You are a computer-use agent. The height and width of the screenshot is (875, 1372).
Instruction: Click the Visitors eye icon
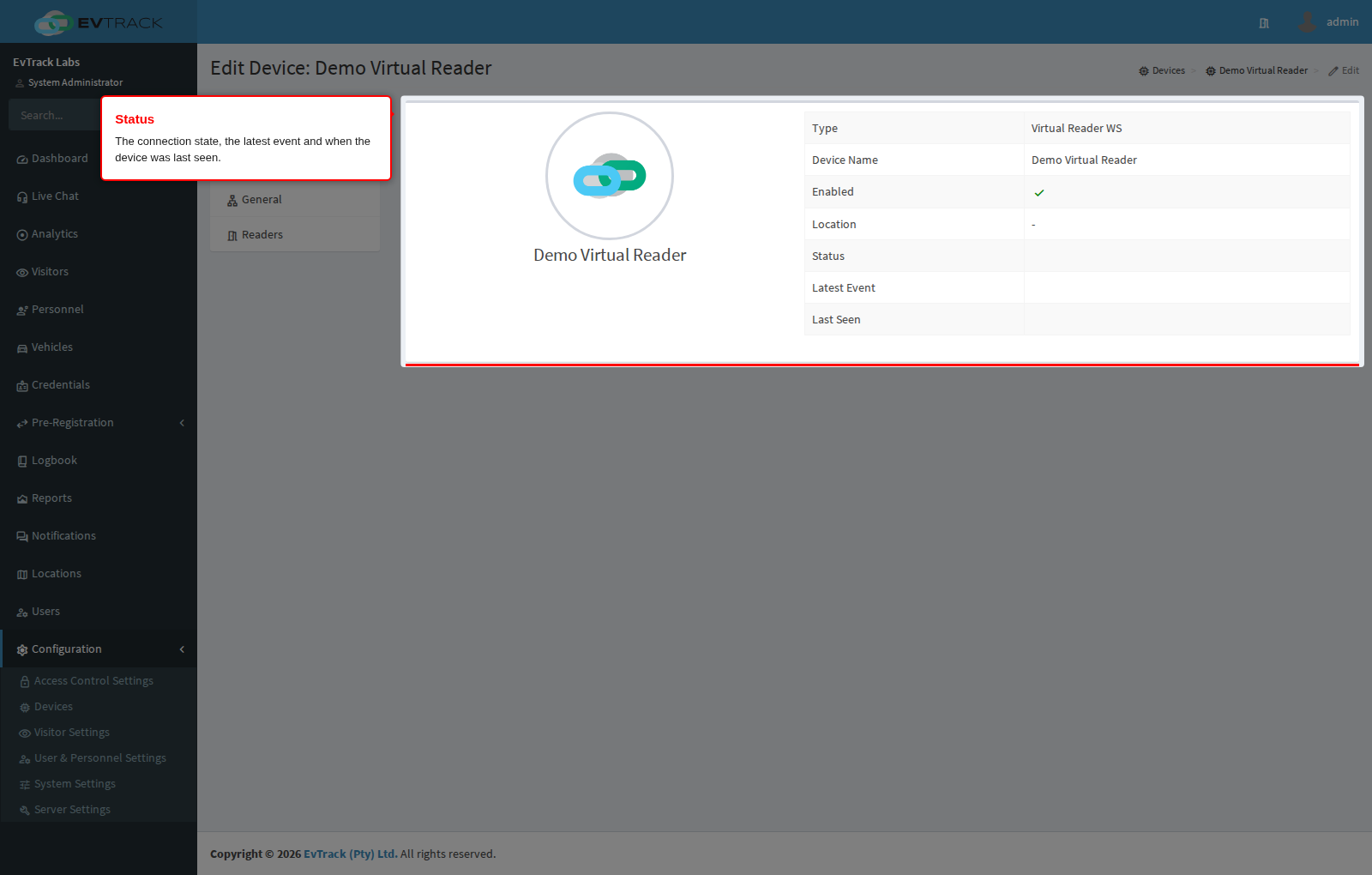click(22, 273)
